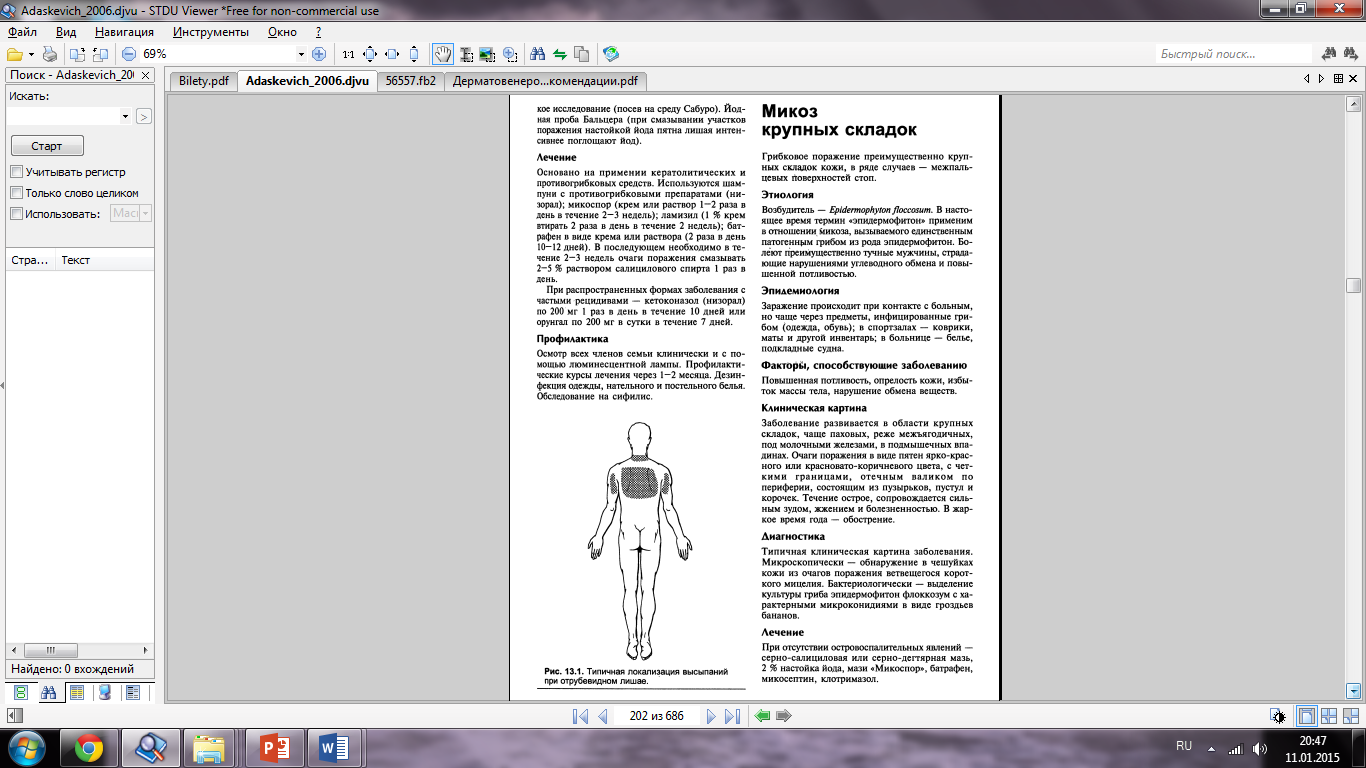1366x768 pixels.
Task: Enable 'Только слово целиком' checkbox
Action: [16, 193]
